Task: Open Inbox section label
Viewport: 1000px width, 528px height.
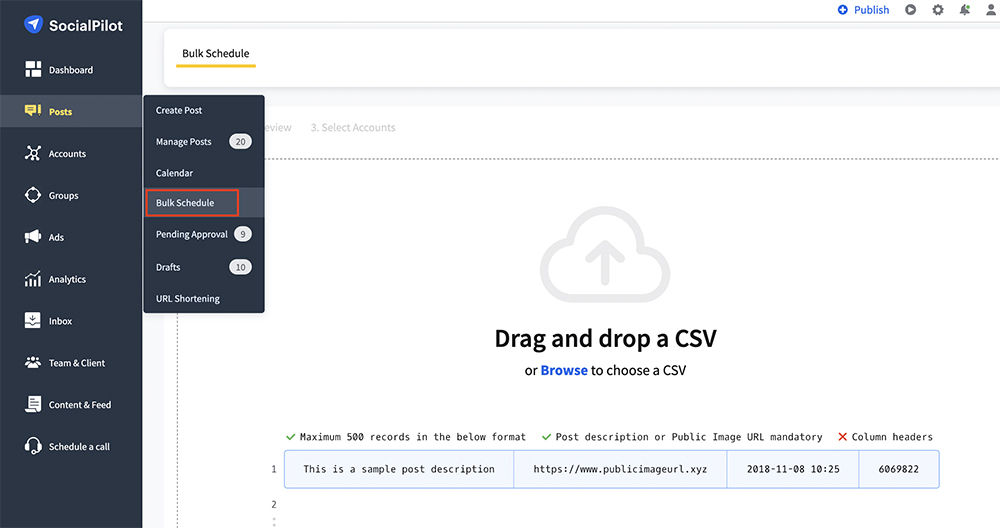Action: click(x=60, y=321)
